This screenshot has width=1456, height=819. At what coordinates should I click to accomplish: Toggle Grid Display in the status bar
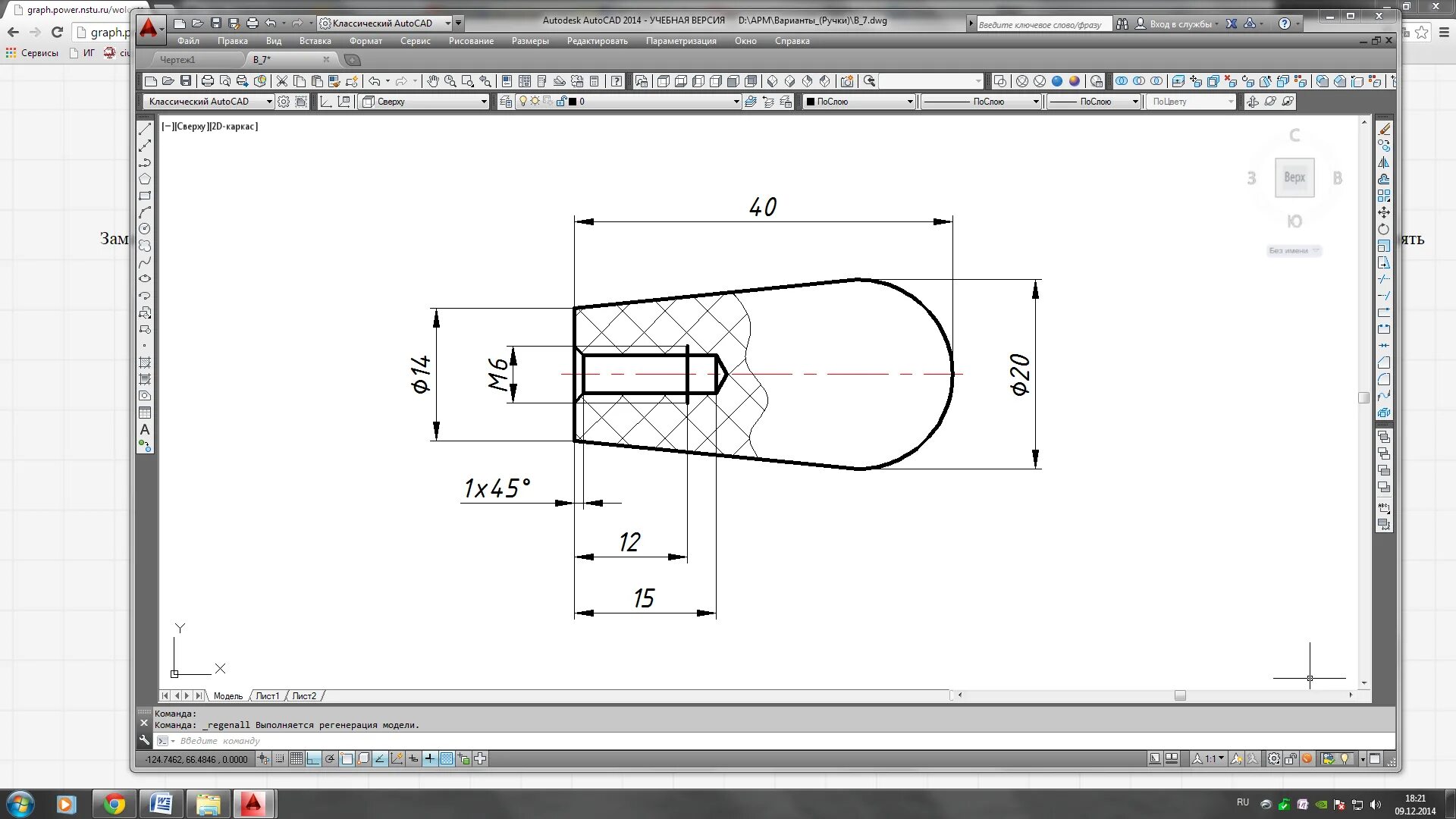pos(297,759)
